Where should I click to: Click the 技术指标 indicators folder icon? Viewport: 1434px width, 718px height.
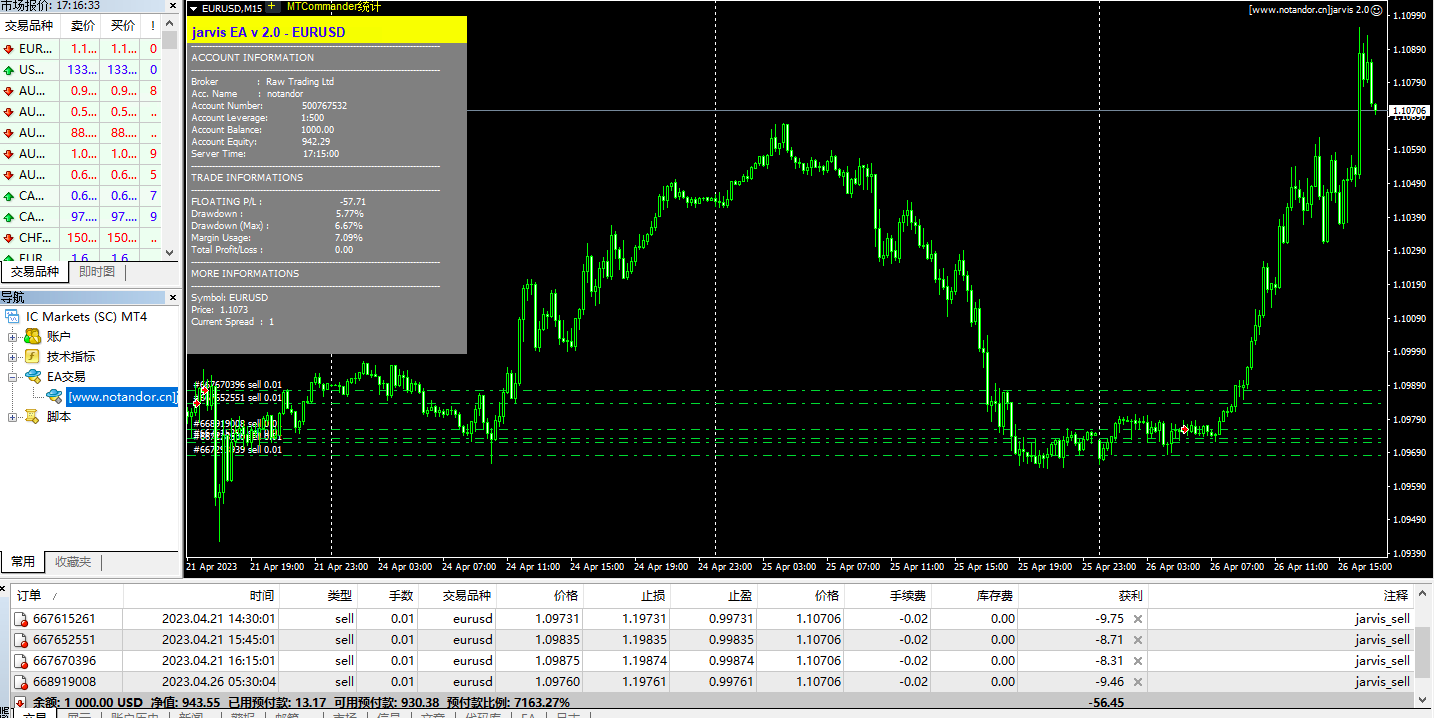click(x=32, y=356)
